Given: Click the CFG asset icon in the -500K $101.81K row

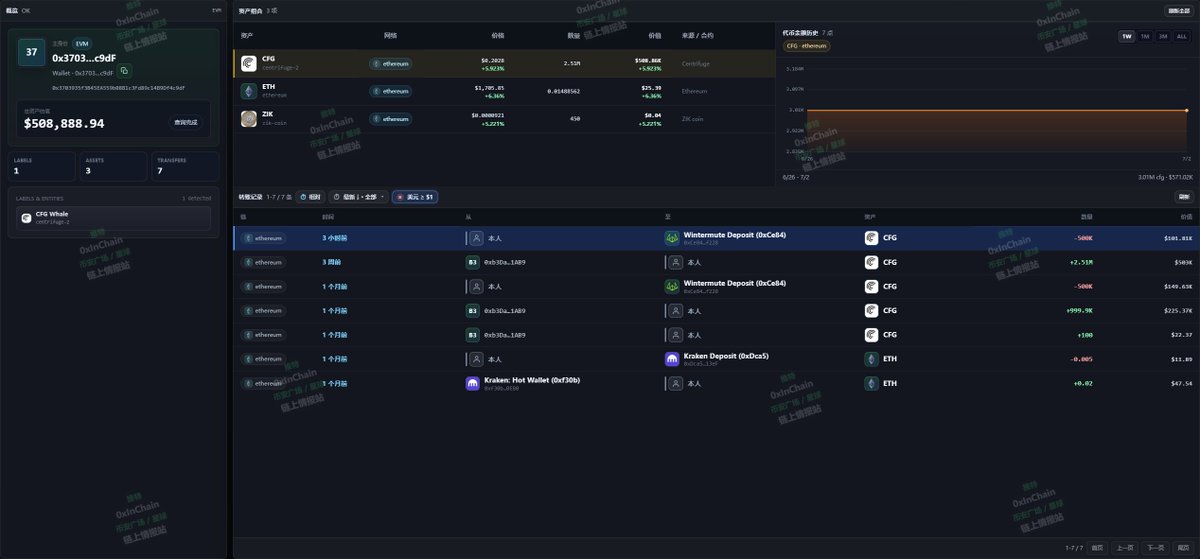Looking at the screenshot, I should (x=872, y=238).
